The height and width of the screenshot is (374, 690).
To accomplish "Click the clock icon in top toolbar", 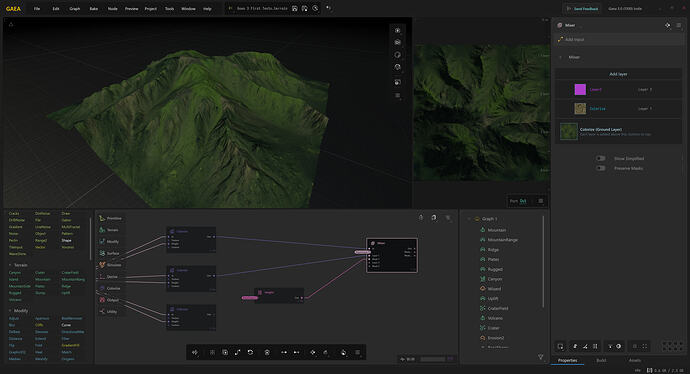I will point(315,8).
